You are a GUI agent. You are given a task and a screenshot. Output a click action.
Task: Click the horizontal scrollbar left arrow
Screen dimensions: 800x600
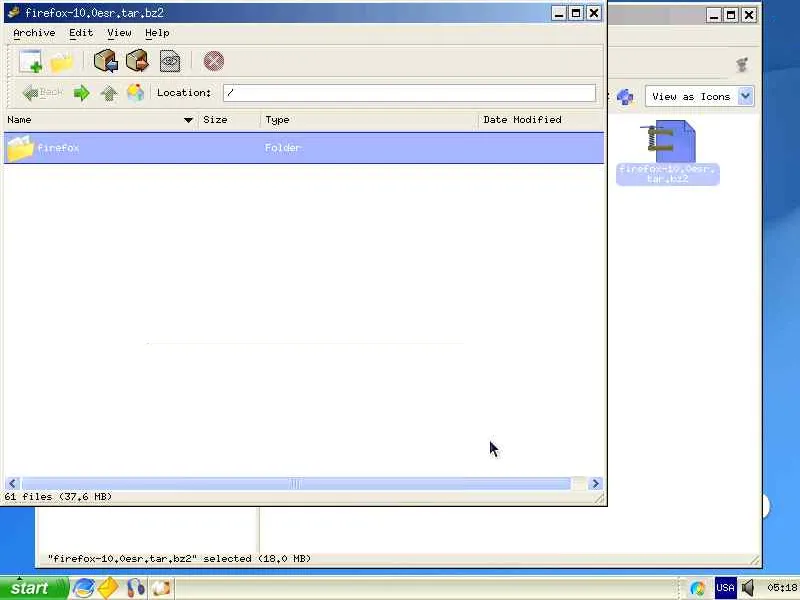tap(13, 483)
